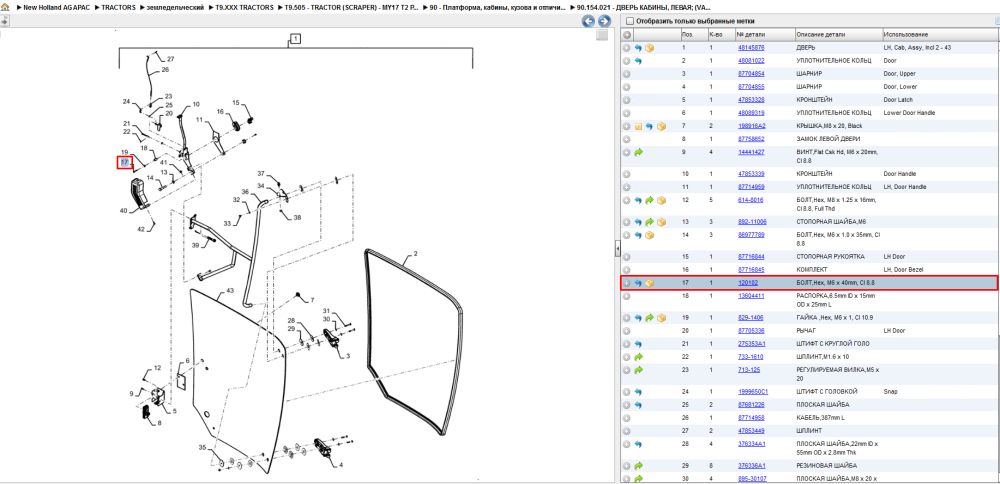Open the '90 - Платформа, кабины' breadcrumb
Image resolution: width=1000 pixels, height=484 pixels.
click(x=497, y=7)
